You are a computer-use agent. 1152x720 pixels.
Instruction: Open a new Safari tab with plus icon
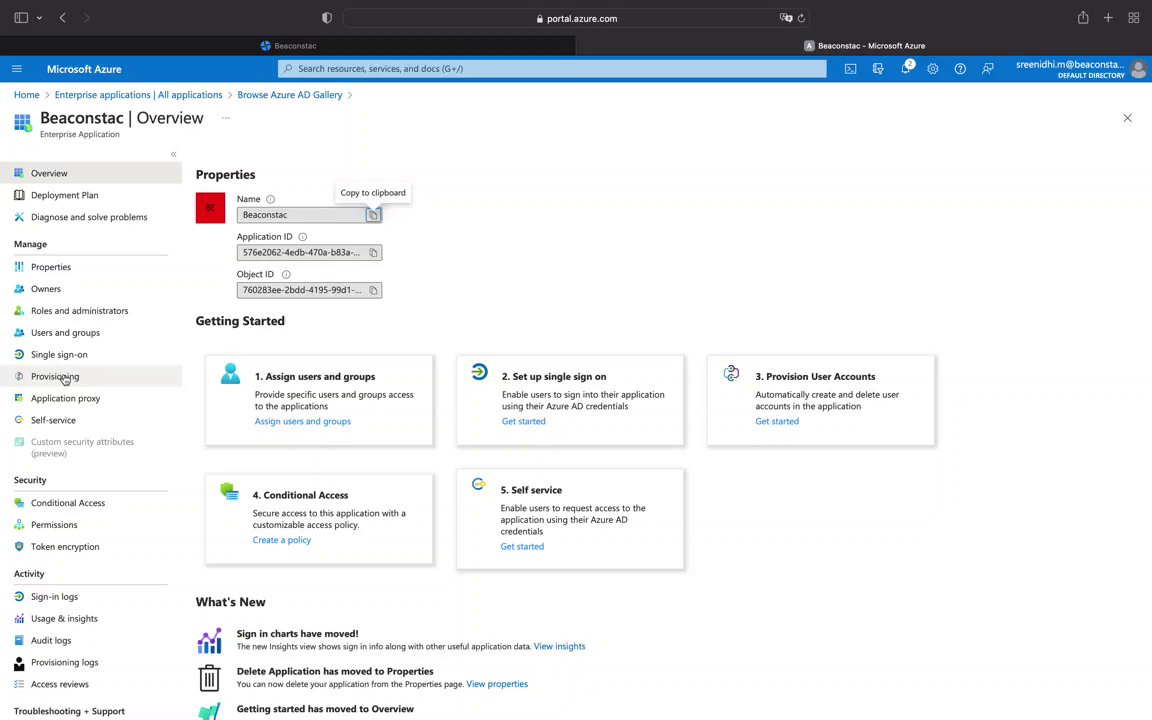(x=1108, y=18)
